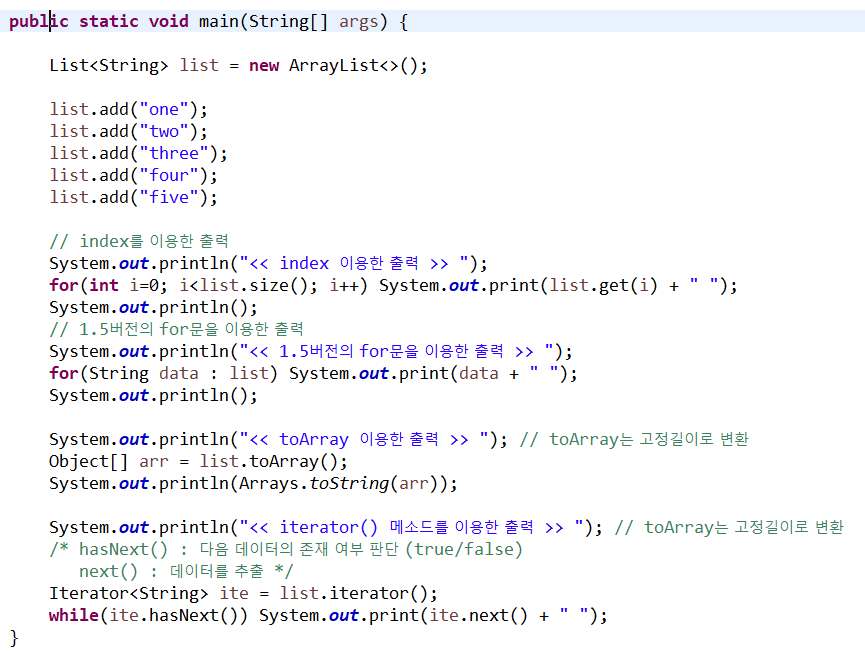The image size is (865, 653).
Task: Click the list.add("five") line
Action: 134,197
